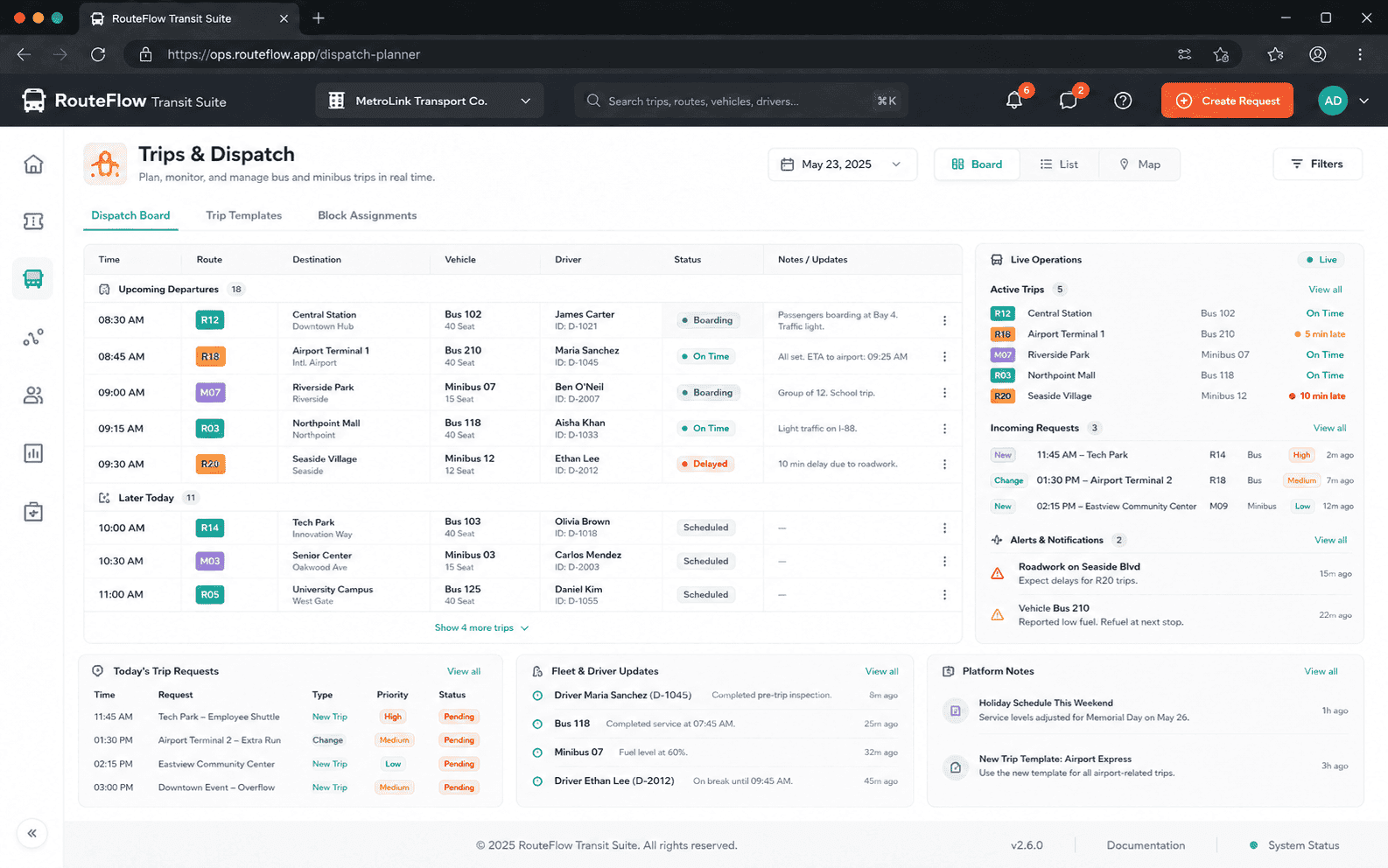Viewport: 1388px width, 868px height.
Task: Click the R05 route badge
Action: pyautogui.click(x=210, y=595)
